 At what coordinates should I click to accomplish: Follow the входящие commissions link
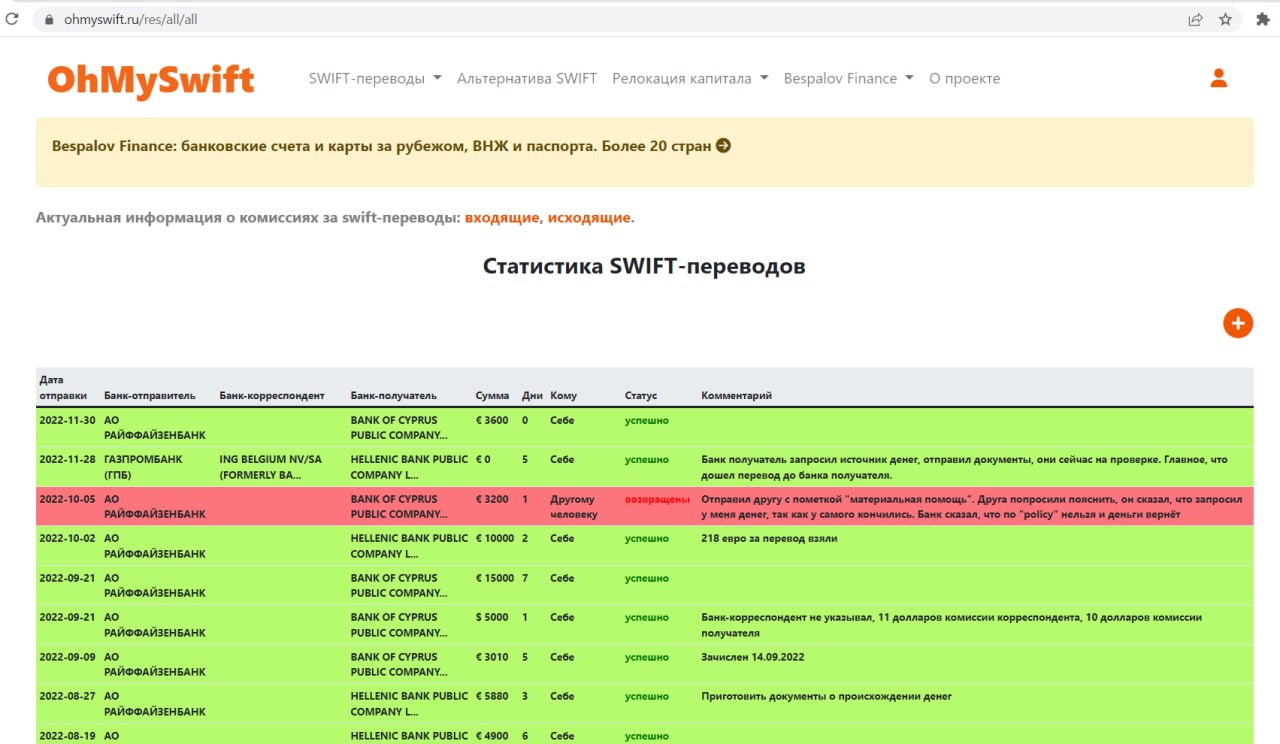click(x=502, y=217)
